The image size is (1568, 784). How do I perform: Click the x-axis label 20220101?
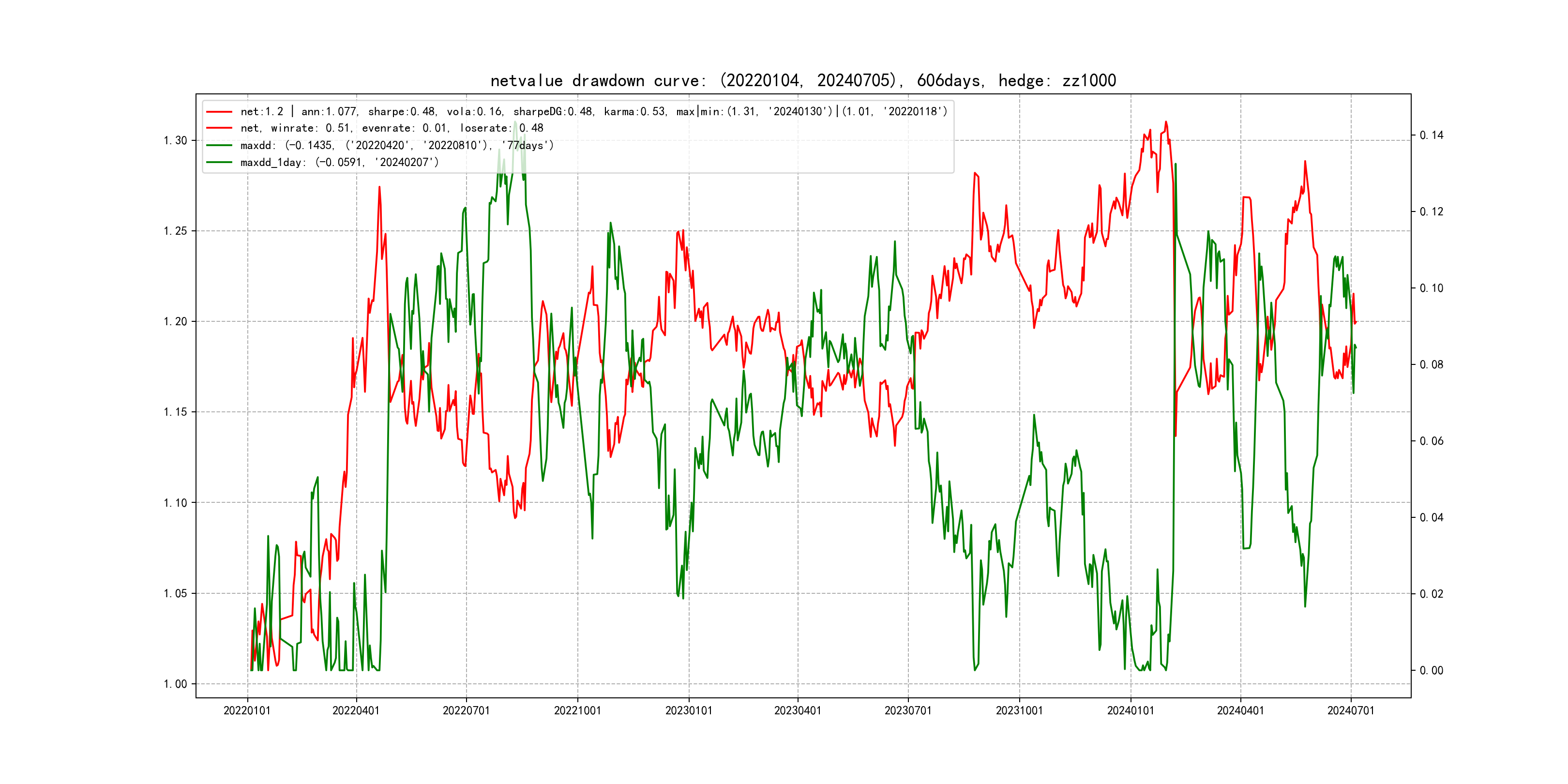[246, 710]
